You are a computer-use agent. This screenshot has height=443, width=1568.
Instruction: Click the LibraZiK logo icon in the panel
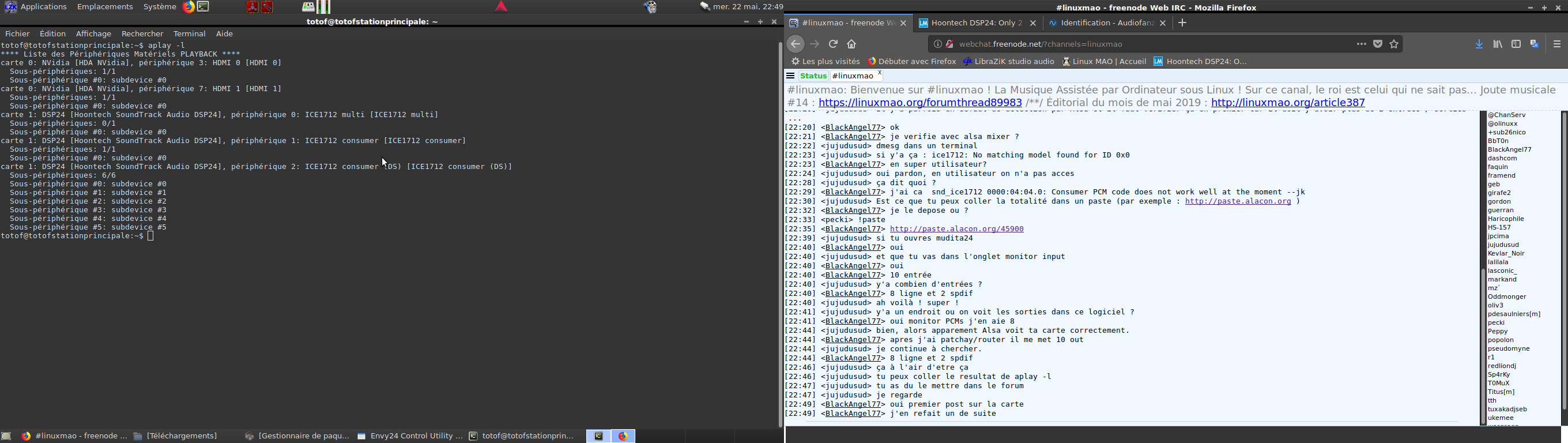pyautogui.click(x=10, y=7)
